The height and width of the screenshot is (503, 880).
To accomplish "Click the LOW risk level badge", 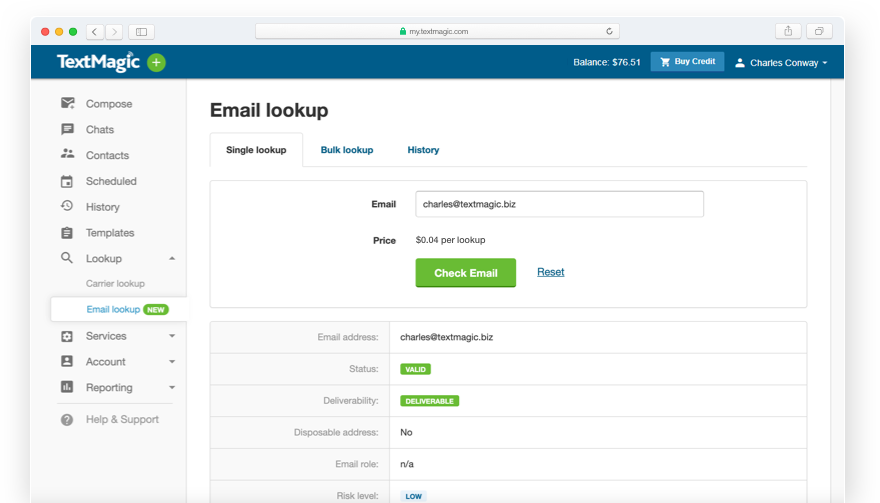I will (414, 496).
